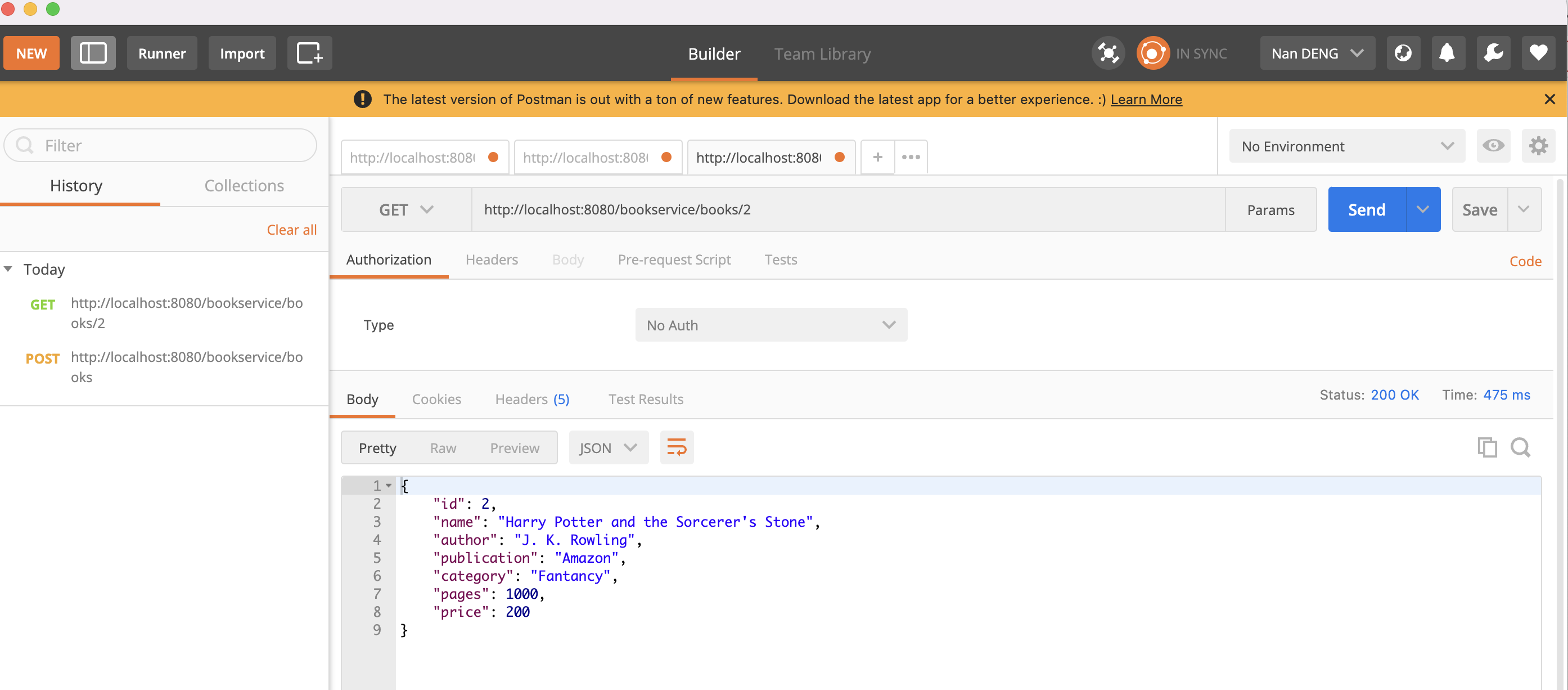Select the Collections sidebar tab
The width and height of the screenshot is (1568, 690).
click(244, 185)
